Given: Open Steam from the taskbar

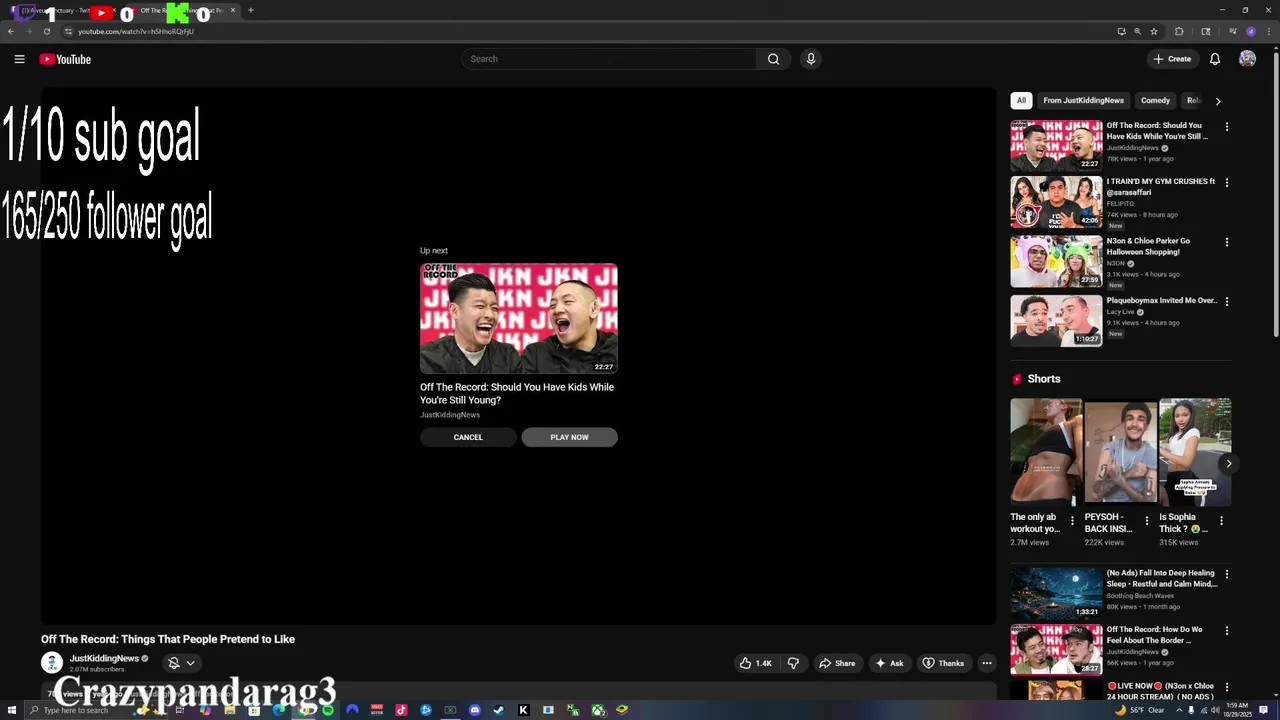Looking at the screenshot, I should pyautogui.click(x=499, y=710).
